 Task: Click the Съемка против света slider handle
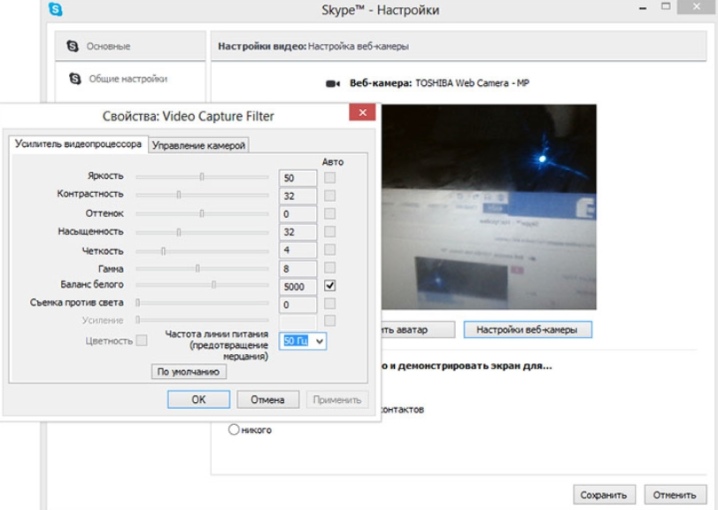[x=138, y=303]
